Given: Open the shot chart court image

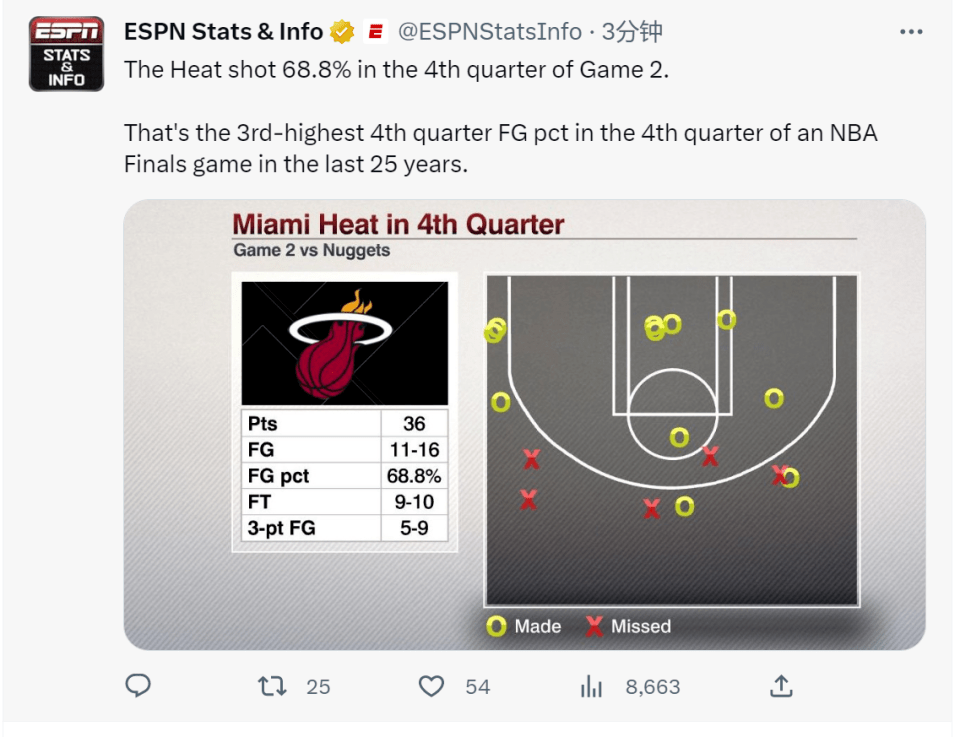Looking at the screenshot, I should click(672, 440).
